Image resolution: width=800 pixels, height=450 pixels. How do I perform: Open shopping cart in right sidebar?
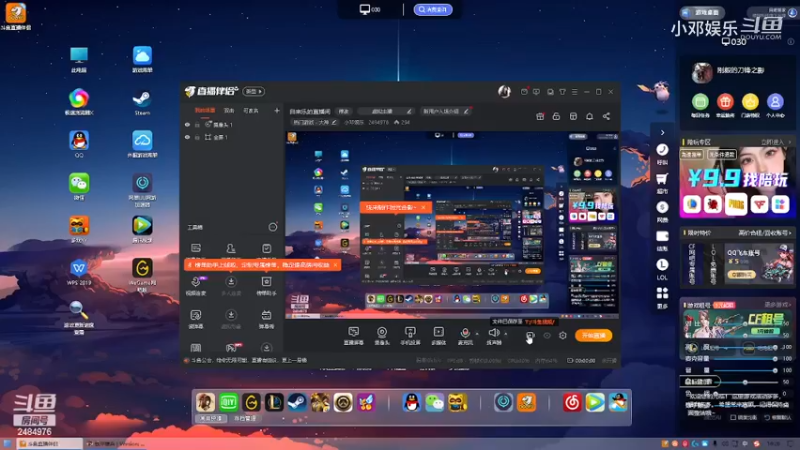pyautogui.click(x=662, y=183)
